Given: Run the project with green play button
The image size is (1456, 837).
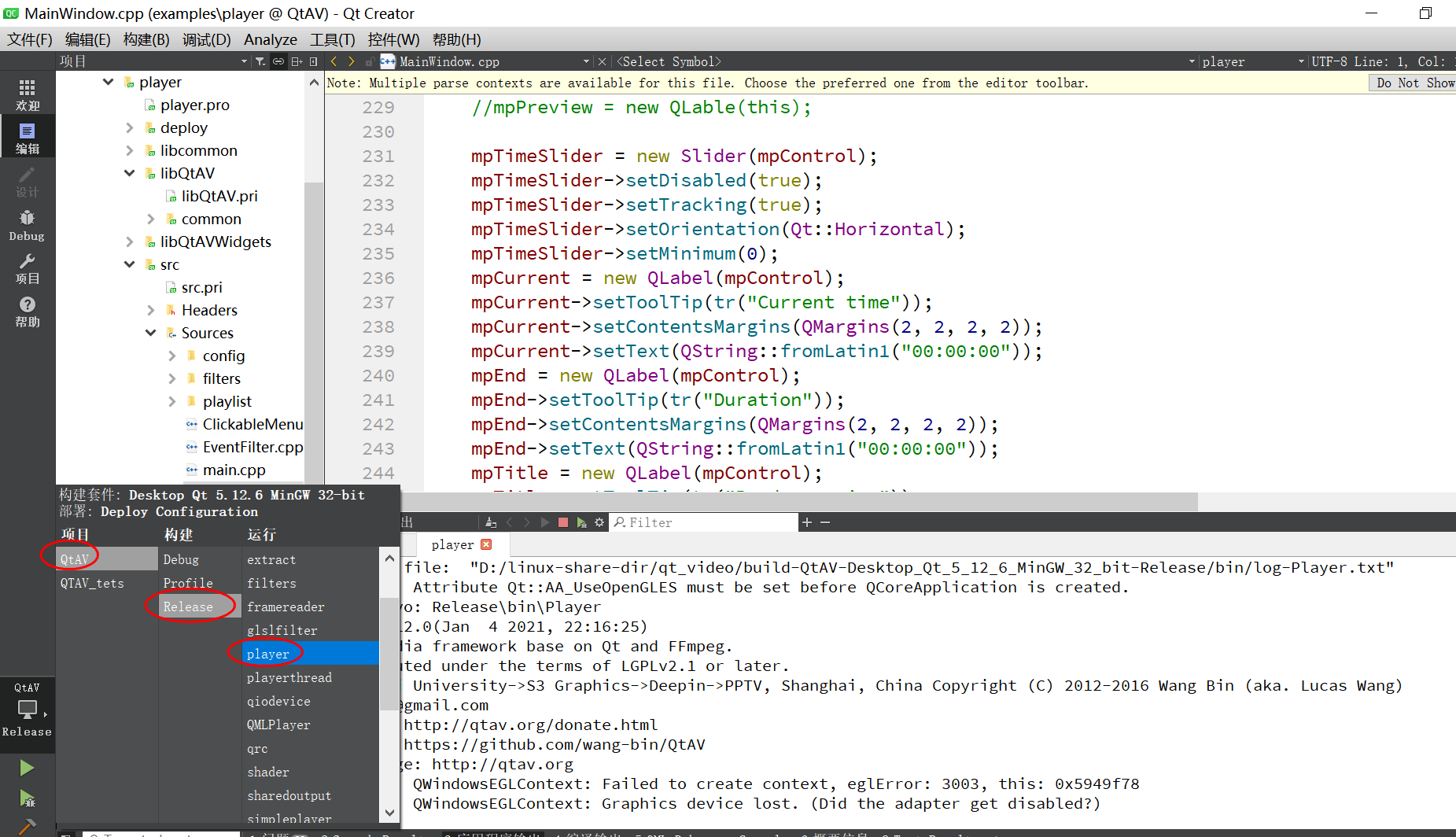Looking at the screenshot, I should (27, 768).
